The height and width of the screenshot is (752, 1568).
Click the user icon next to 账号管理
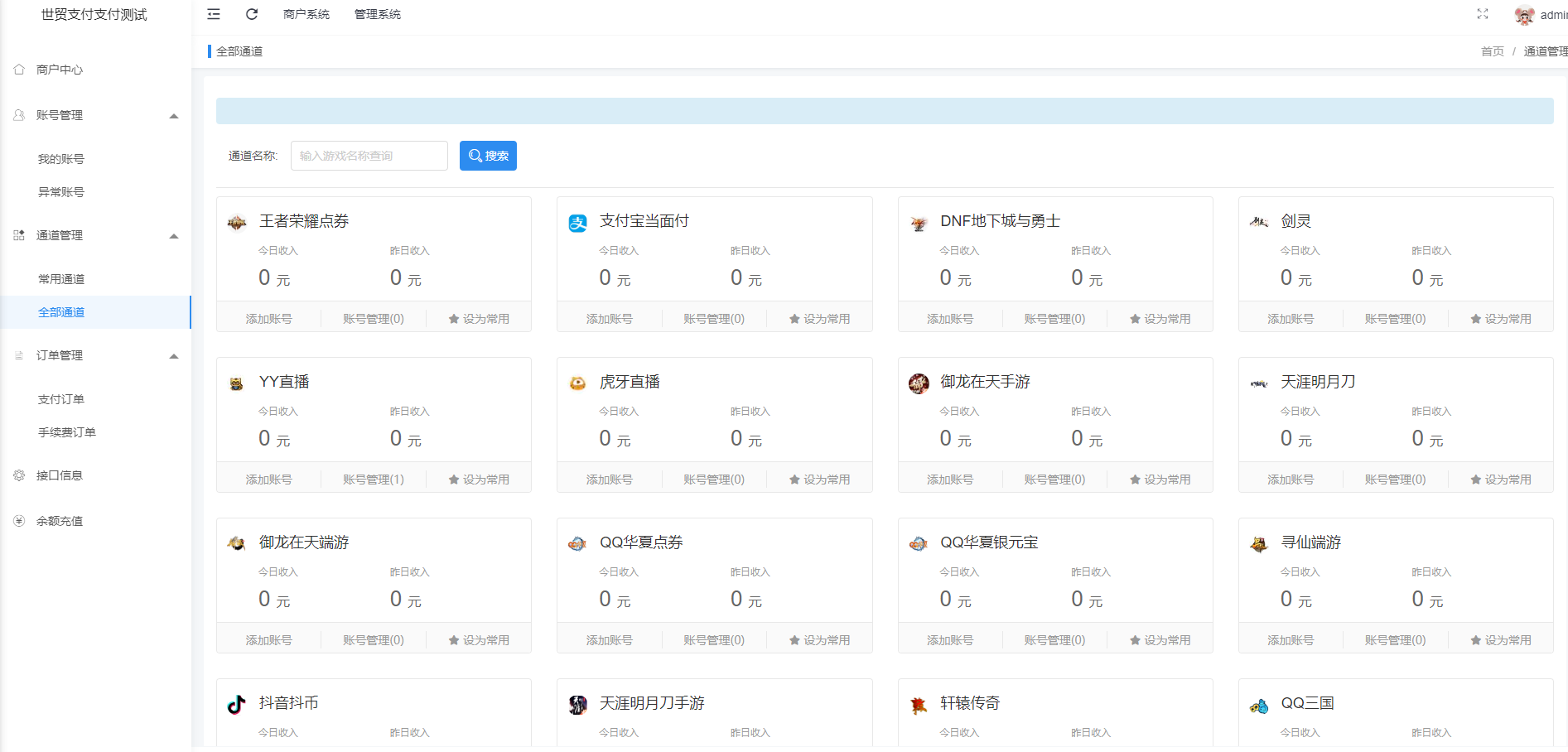tap(18, 115)
